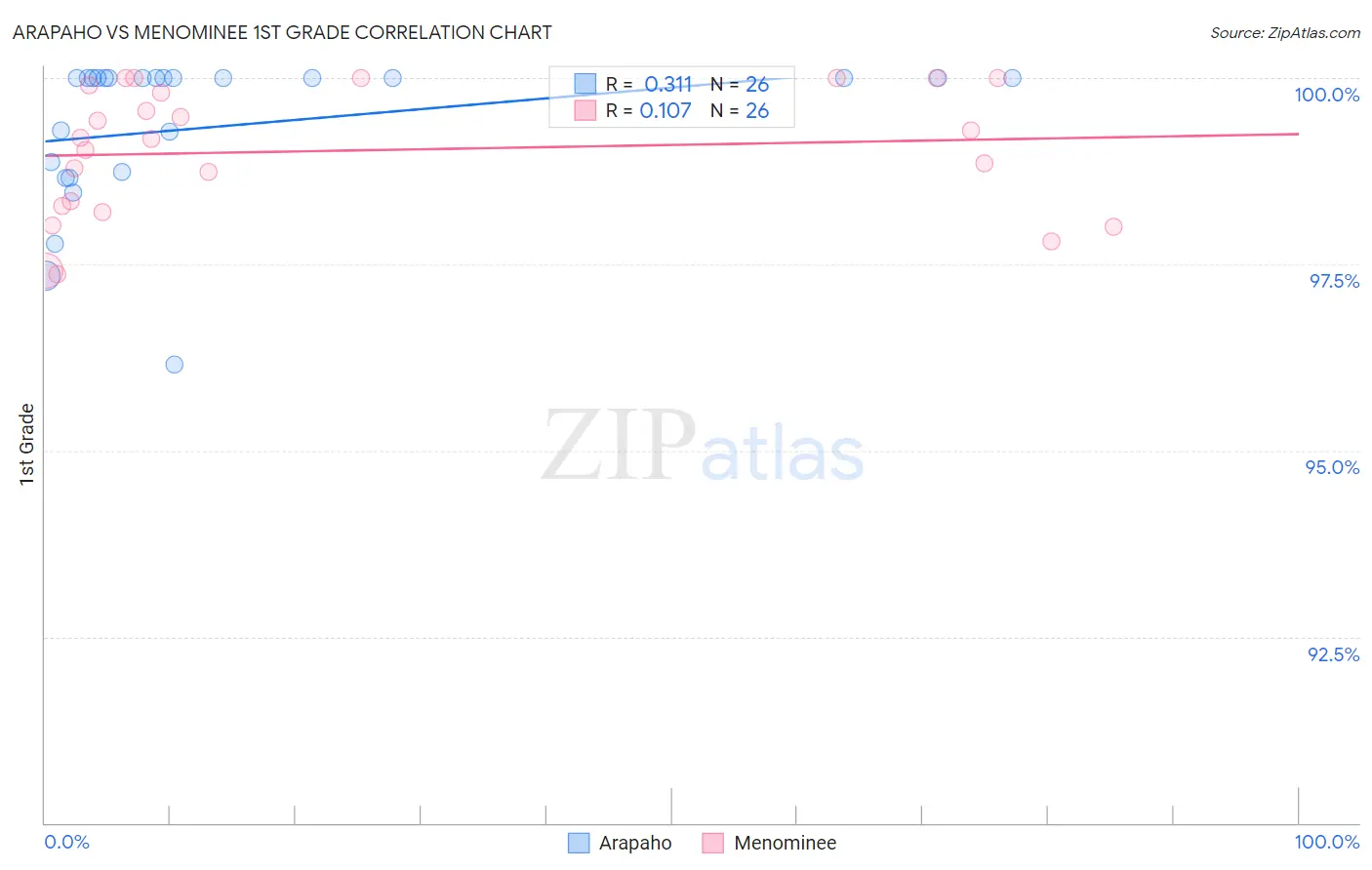The width and height of the screenshot is (1372, 870).
Task: Click the 100.0% x-axis label
Action: click(1327, 842)
